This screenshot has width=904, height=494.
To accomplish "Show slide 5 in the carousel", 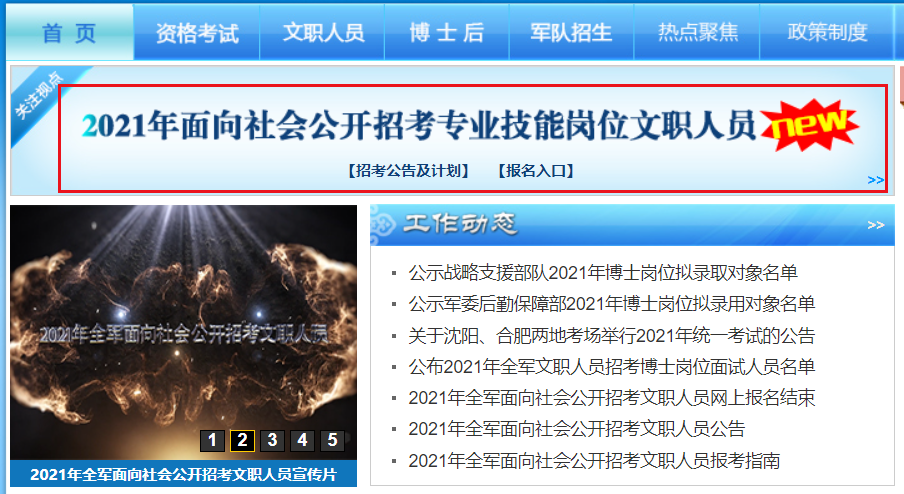I will (x=332, y=440).
